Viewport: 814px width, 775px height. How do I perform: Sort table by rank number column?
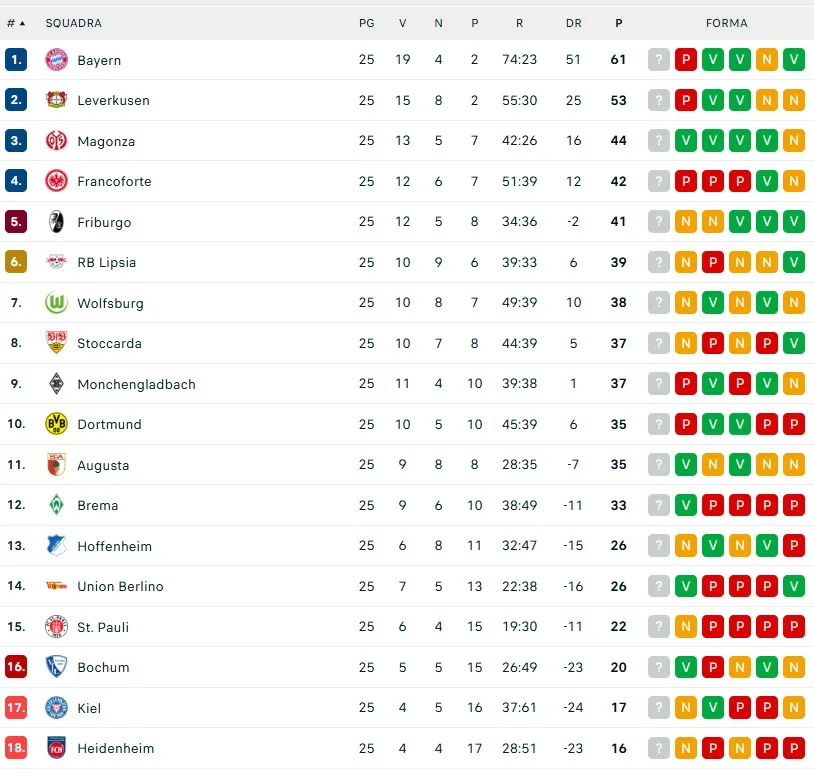pos(16,23)
